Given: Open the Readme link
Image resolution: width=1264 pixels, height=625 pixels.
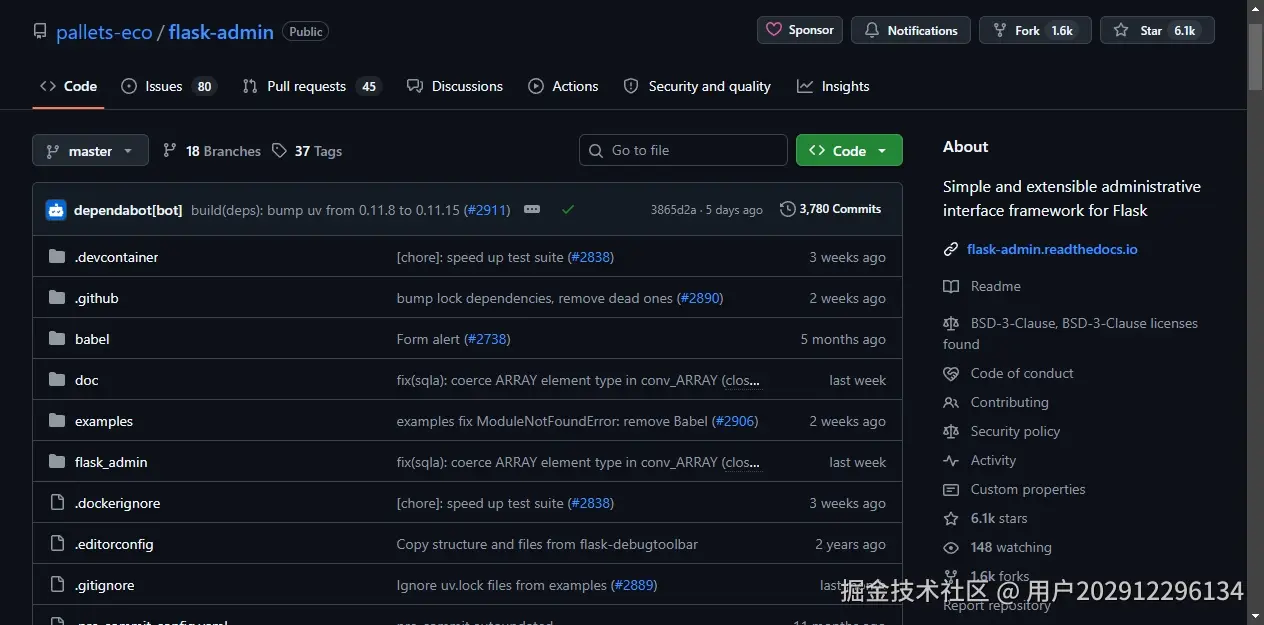Looking at the screenshot, I should (996, 286).
